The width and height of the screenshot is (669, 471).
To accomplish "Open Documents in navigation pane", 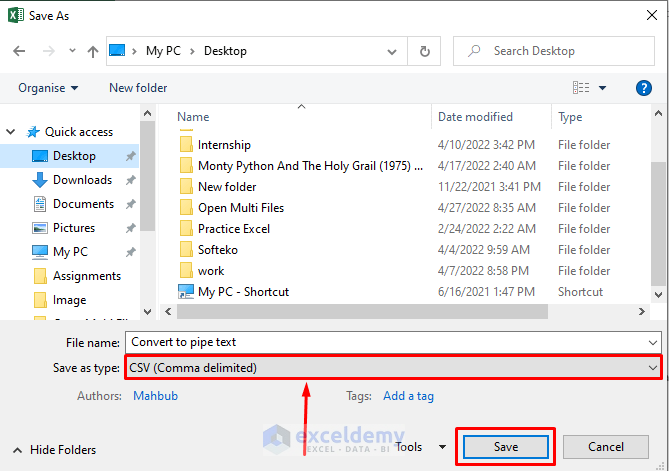I will [x=83, y=204].
